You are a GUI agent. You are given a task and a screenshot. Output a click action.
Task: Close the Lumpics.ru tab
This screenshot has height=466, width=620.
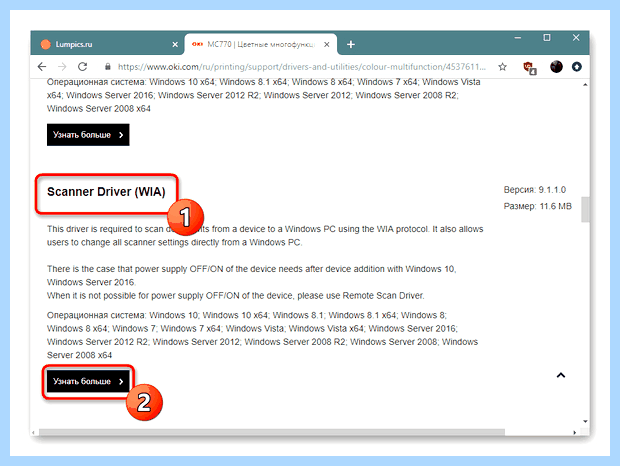coord(175,45)
